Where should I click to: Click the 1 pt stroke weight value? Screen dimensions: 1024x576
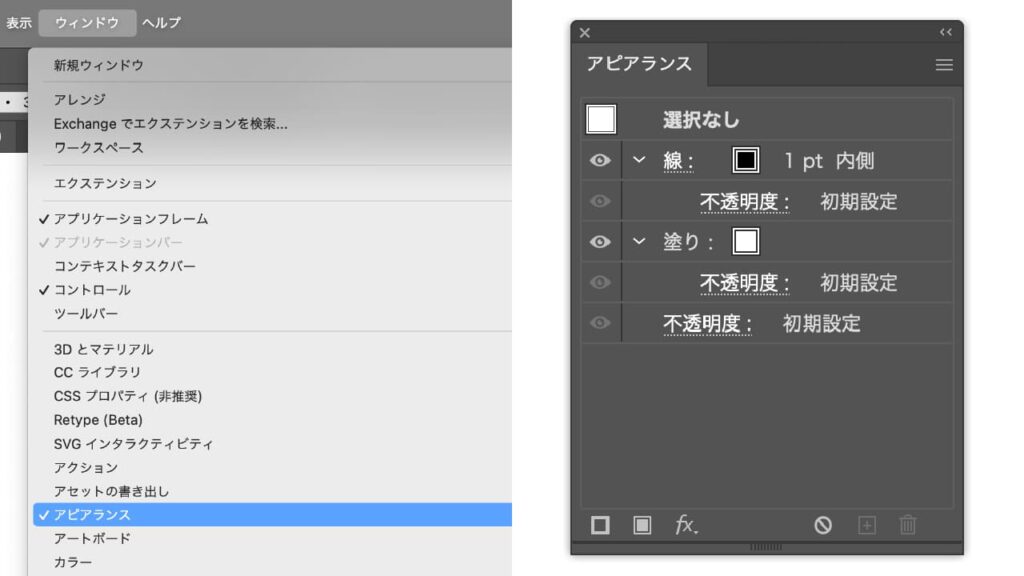(x=803, y=161)
